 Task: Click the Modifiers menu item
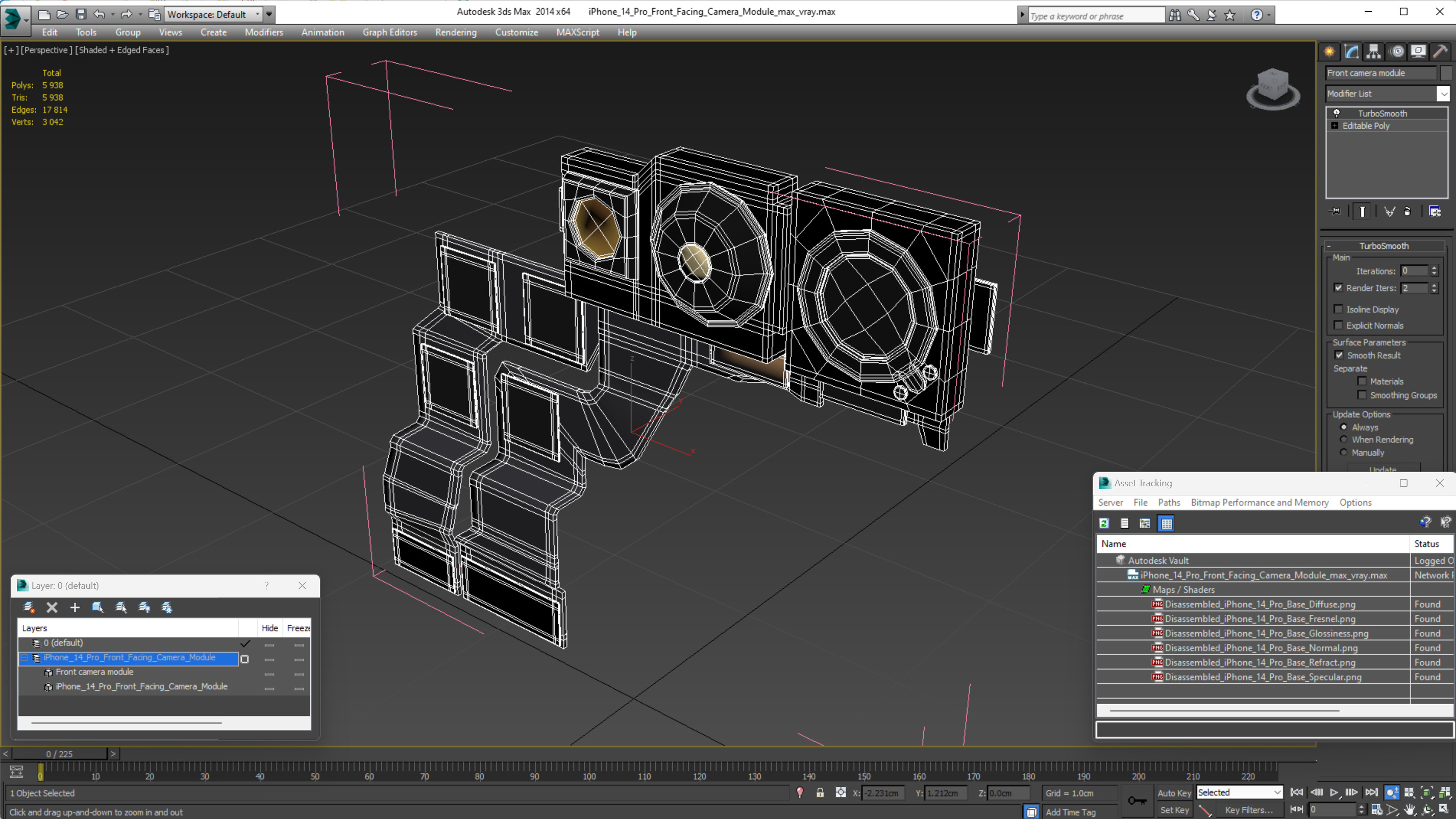point(264,32)
